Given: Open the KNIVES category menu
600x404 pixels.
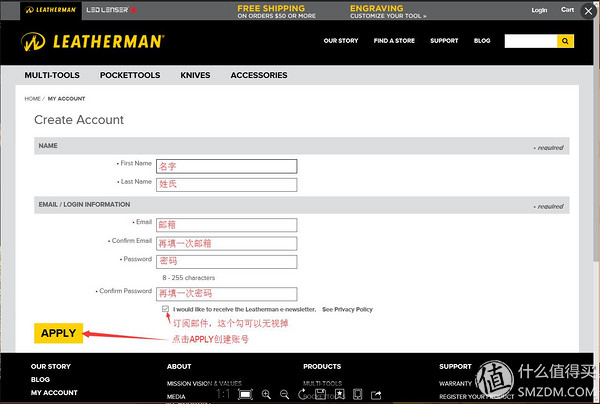Looking at the screenshot, I should (x=195, y=75).
